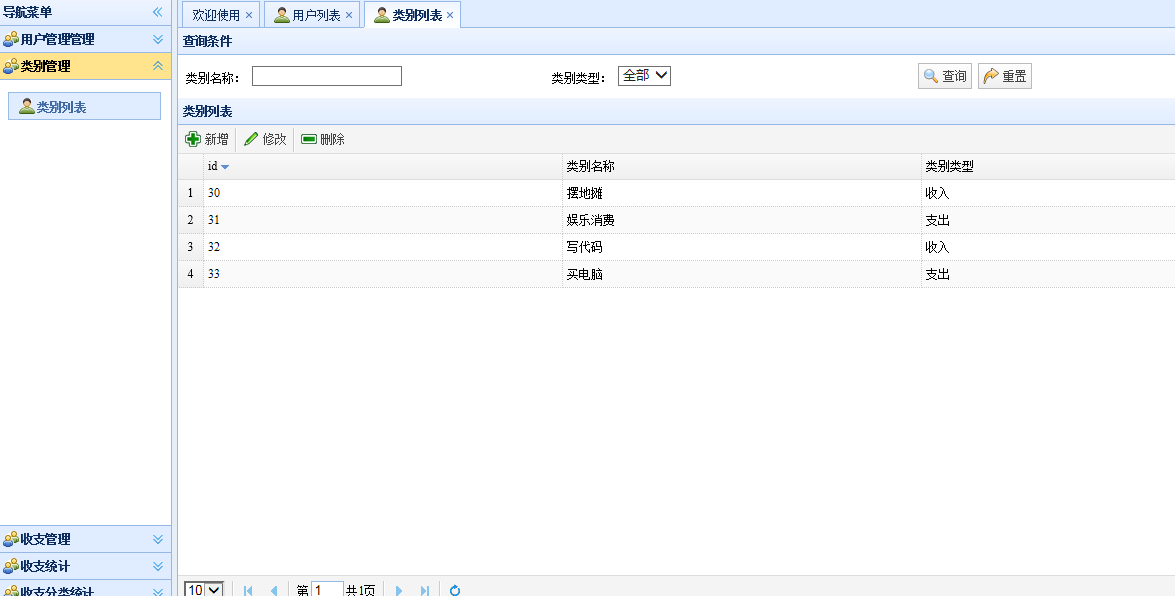
Task: Click the user icon in 用户列表 tab
Action: (282, 15)
